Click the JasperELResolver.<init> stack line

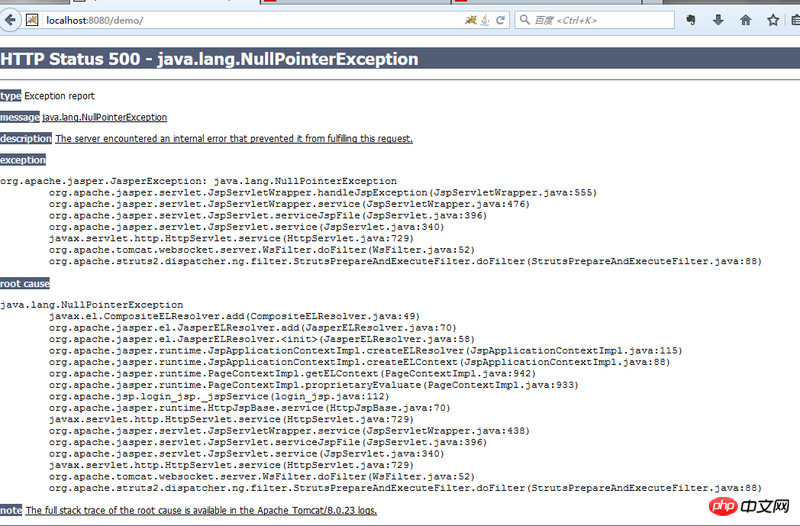click(x=262, y=339)
